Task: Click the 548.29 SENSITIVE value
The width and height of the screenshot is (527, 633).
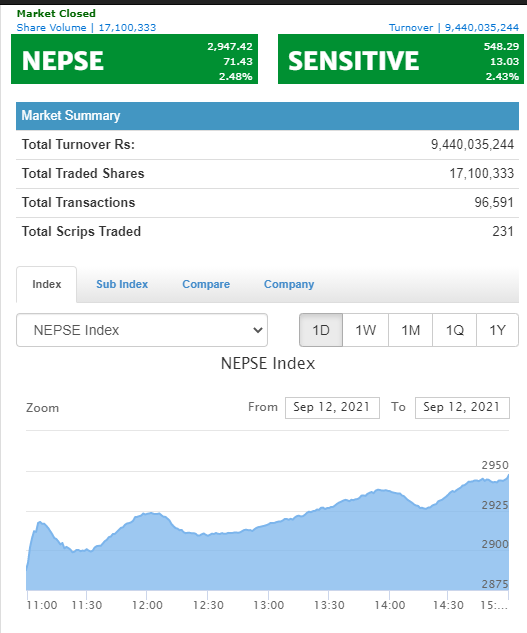Action: 501,46
